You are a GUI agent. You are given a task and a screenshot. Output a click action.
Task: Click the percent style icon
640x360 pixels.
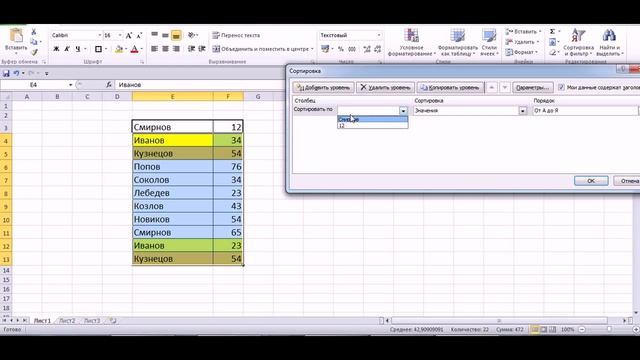pos(341,49)
